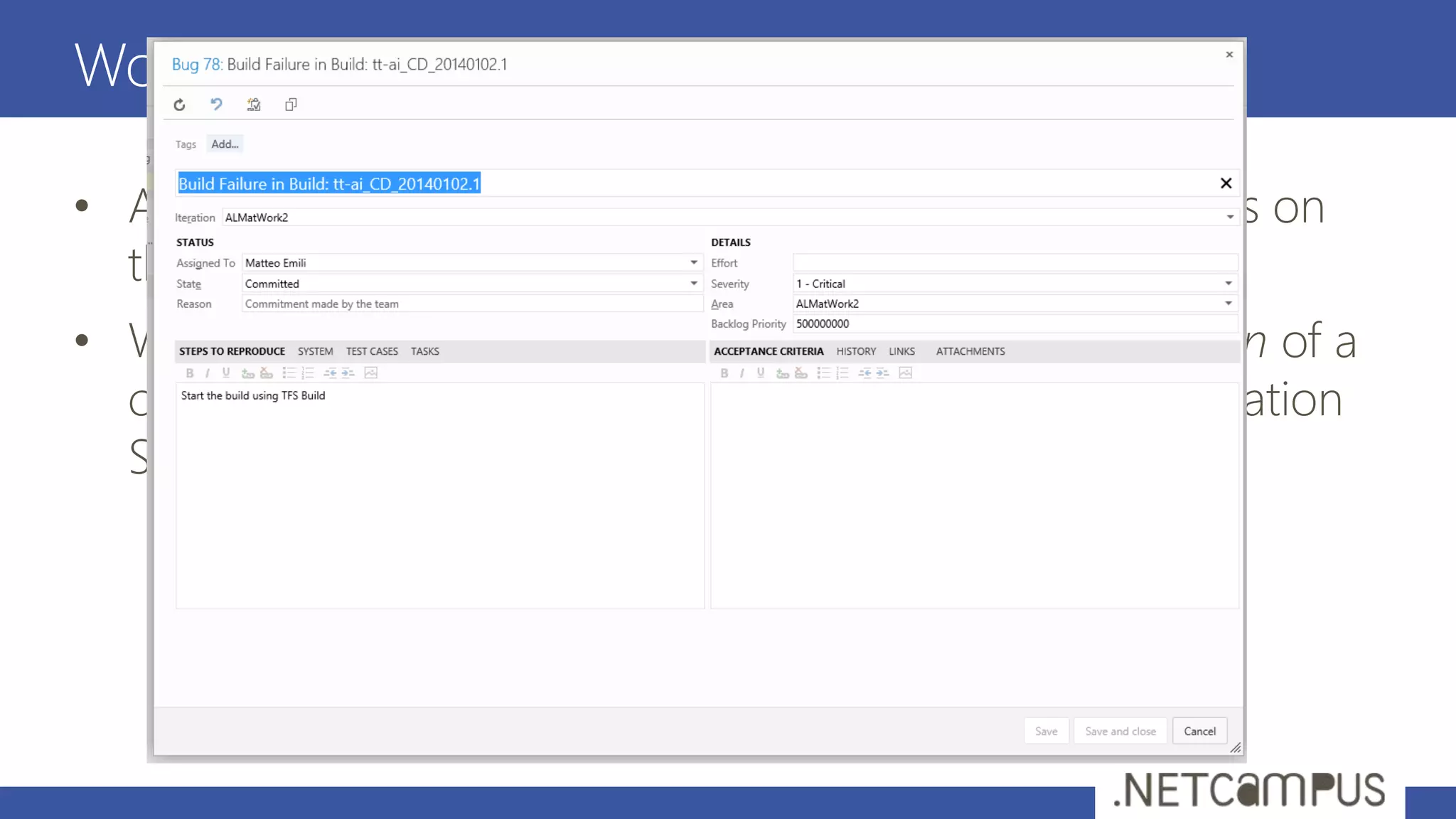The height and width of the screenshot is (819, 1456).
Task: Increase indent in the Acceptance Criteria editor
Action: coord(882,373)
